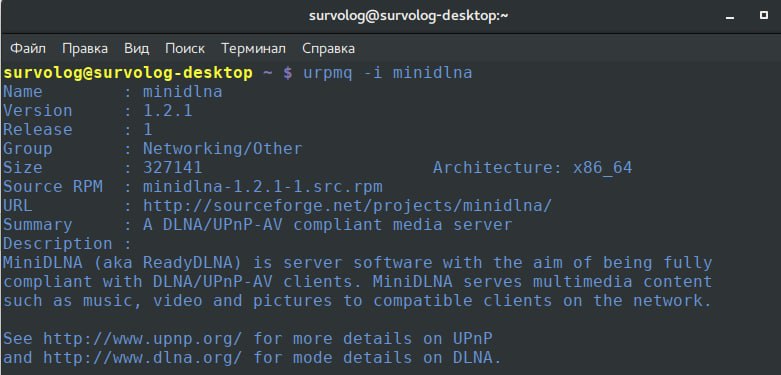Image resolution: width=781 pixels, height=375 pixels.
Task: Click the Architecture label
Action: click(x=497, y=167)
